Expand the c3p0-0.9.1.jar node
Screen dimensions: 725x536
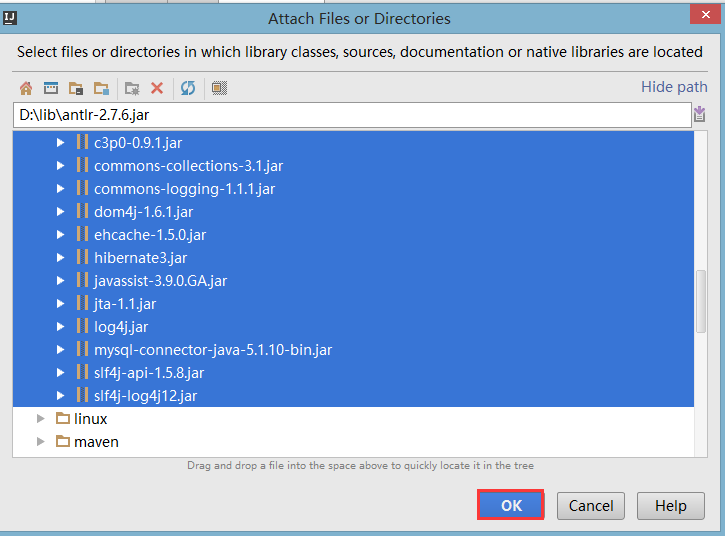point(60,143)
